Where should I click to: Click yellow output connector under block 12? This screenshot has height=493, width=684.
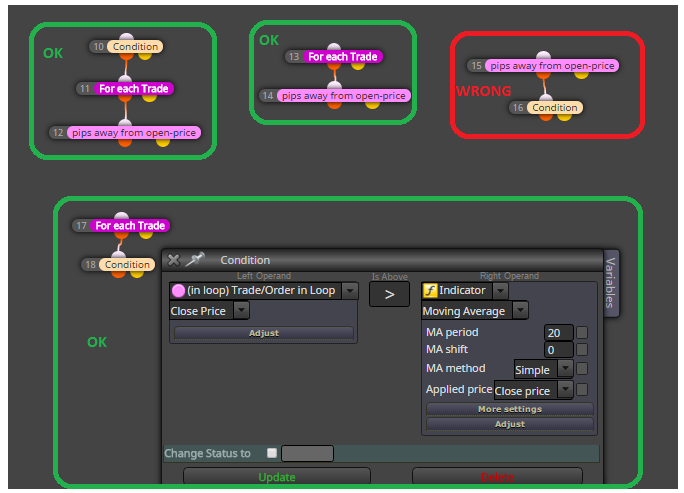[163, 142]
